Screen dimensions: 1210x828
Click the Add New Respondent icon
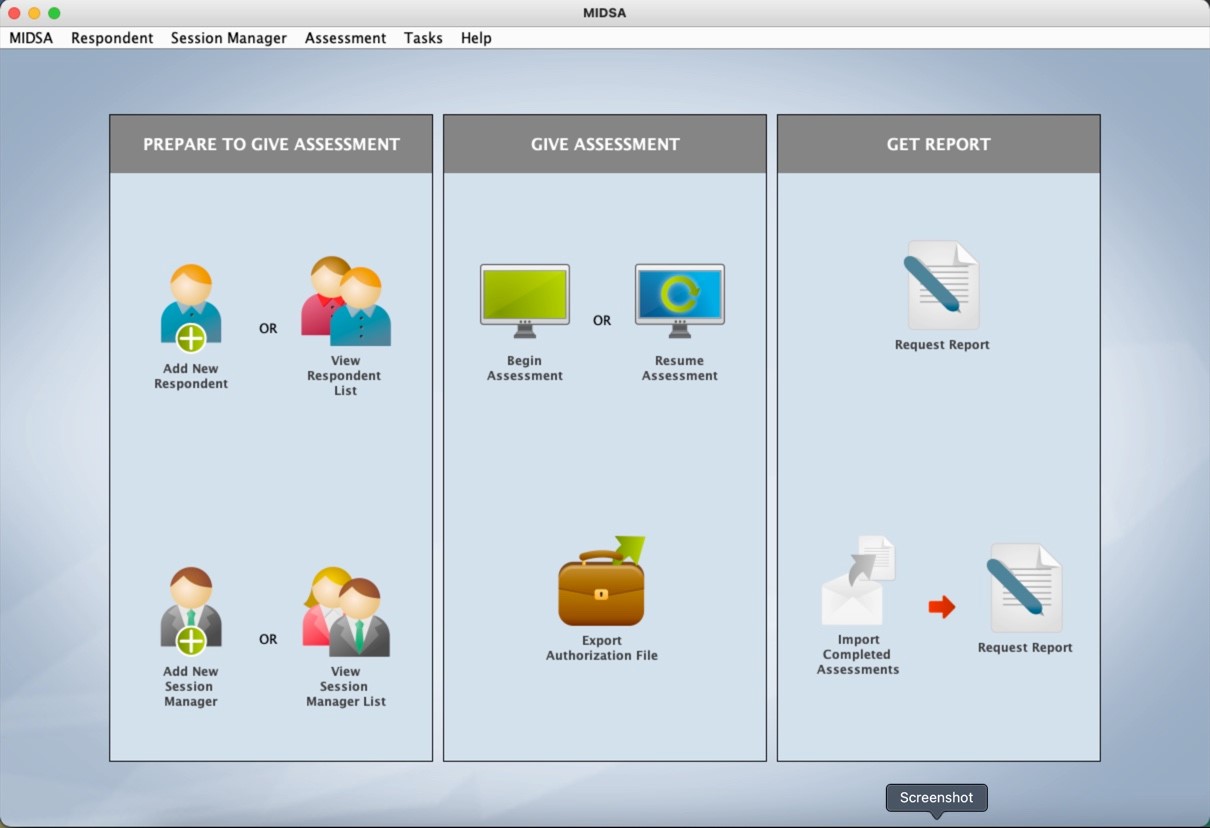coord(191,309)
